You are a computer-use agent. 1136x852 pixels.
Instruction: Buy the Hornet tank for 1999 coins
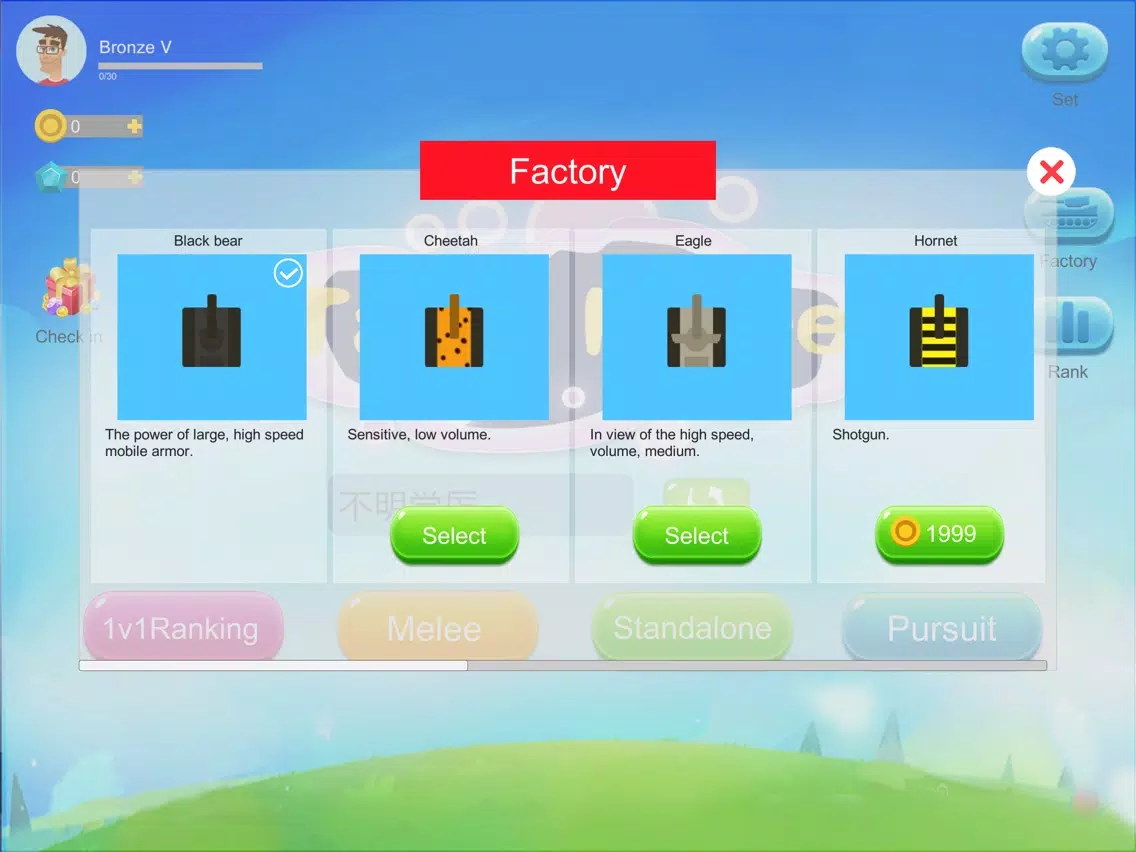[x=940, y=535]
